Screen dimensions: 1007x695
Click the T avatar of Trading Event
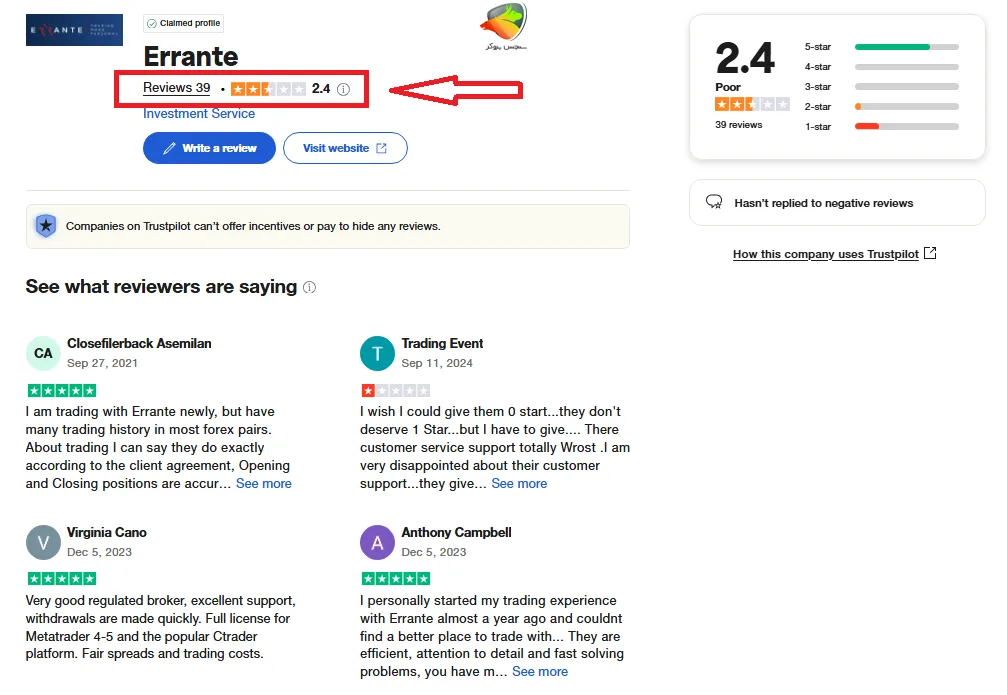pyautogui.click(x=377, y=353)
